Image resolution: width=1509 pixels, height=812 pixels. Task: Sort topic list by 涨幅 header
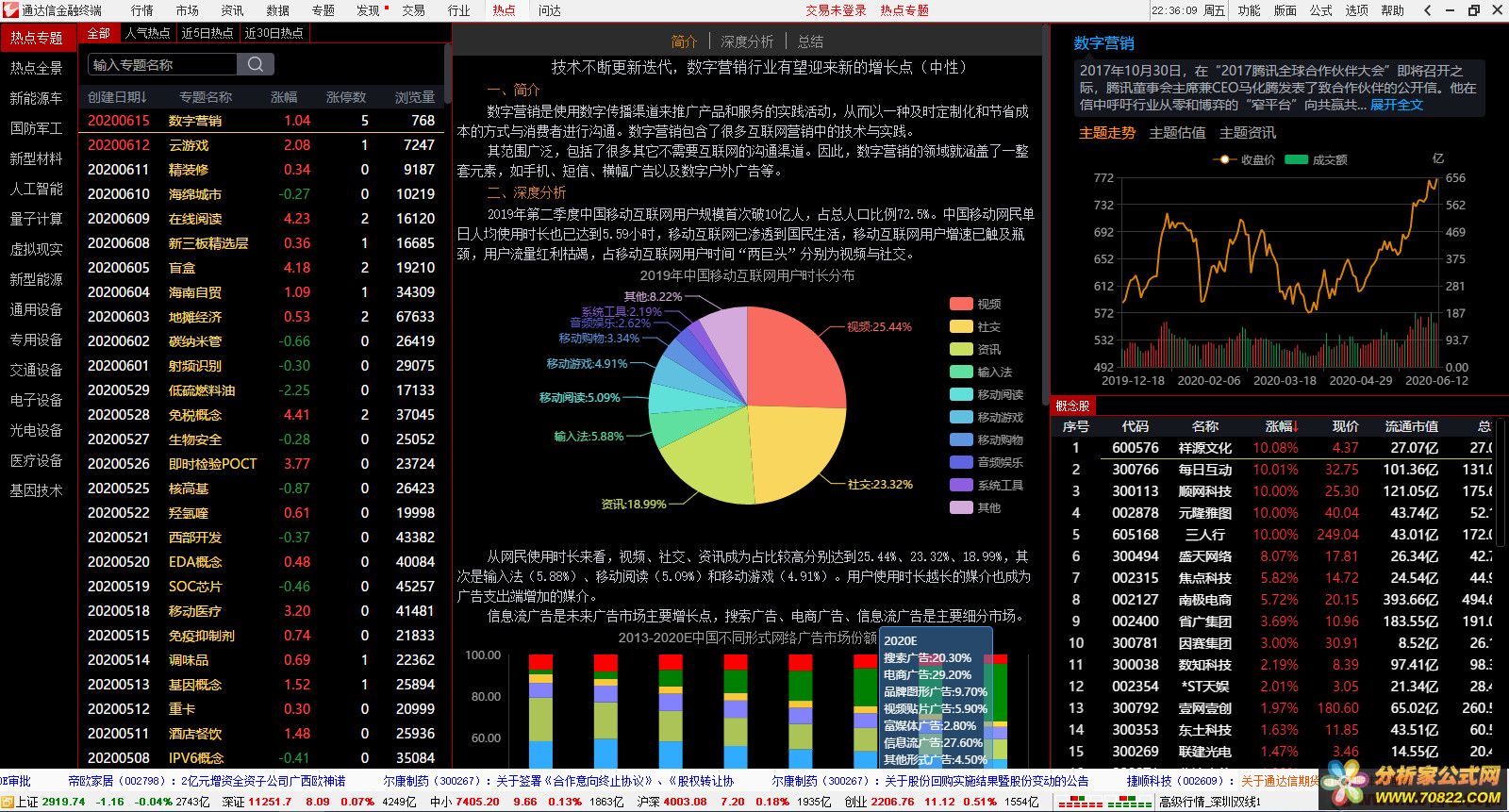click(x=284, y=96)
